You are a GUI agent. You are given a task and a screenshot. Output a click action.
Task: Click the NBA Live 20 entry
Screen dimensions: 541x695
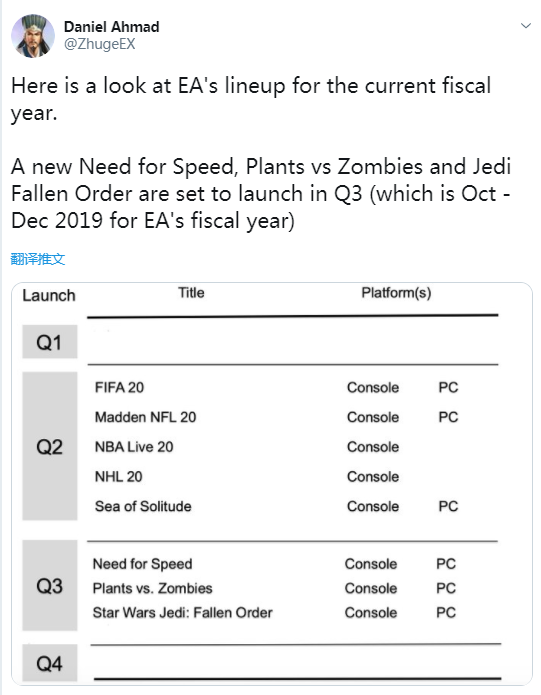[134, 447]
